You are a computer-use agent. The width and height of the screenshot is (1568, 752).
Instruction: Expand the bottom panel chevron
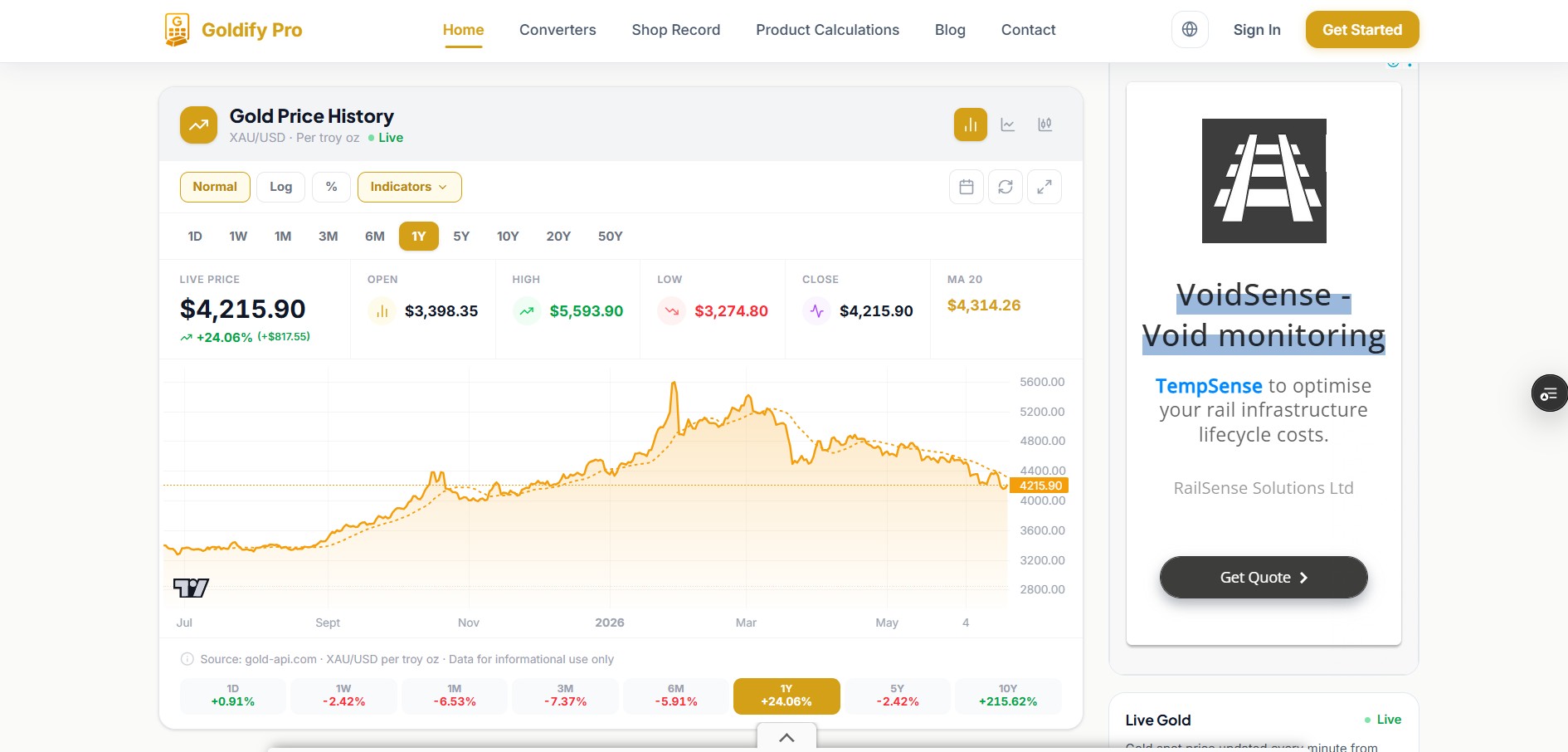(x=786, y=737)
